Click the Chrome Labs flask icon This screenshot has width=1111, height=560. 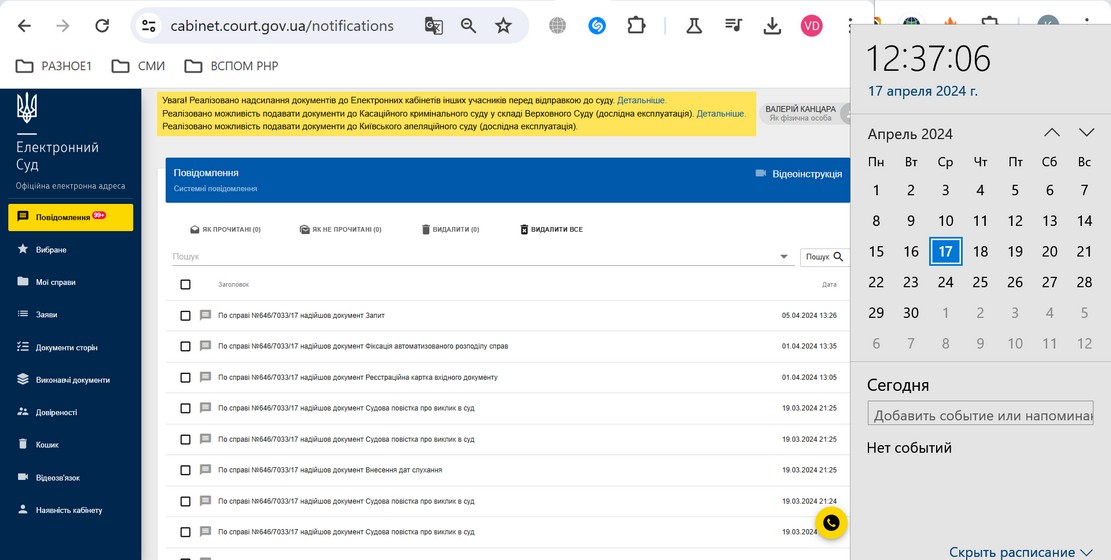(694, 26)
